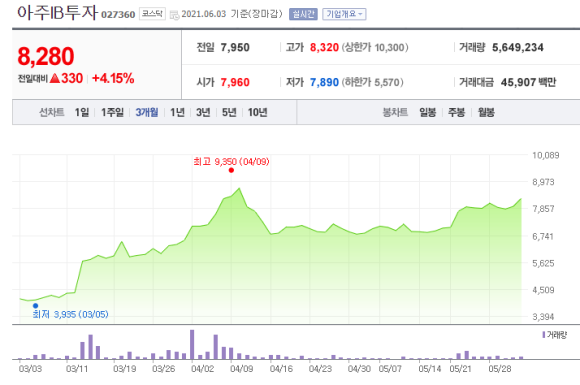Click the 전일 value 7,950
The image size is (580, 385).
tap(235, 47)
